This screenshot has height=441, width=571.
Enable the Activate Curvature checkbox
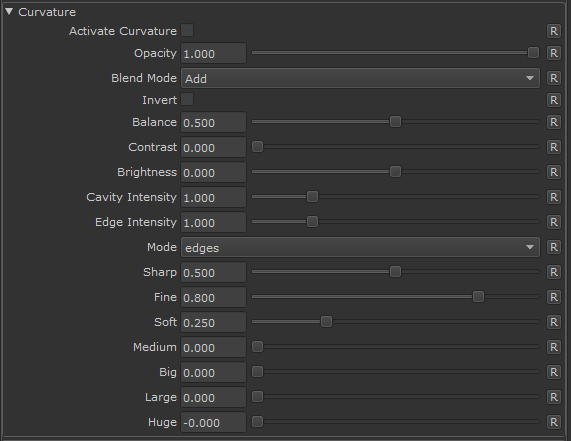click(x=187, y=30)
